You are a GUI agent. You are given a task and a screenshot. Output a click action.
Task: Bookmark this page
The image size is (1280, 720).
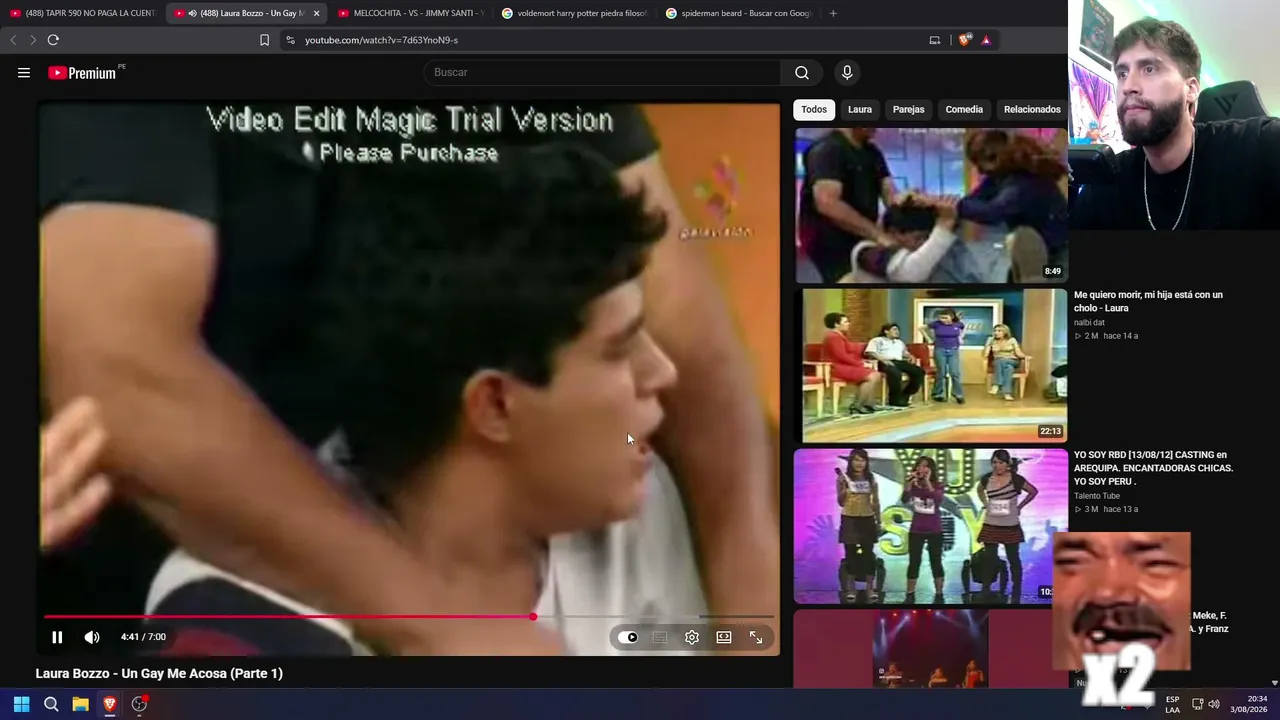264,40
